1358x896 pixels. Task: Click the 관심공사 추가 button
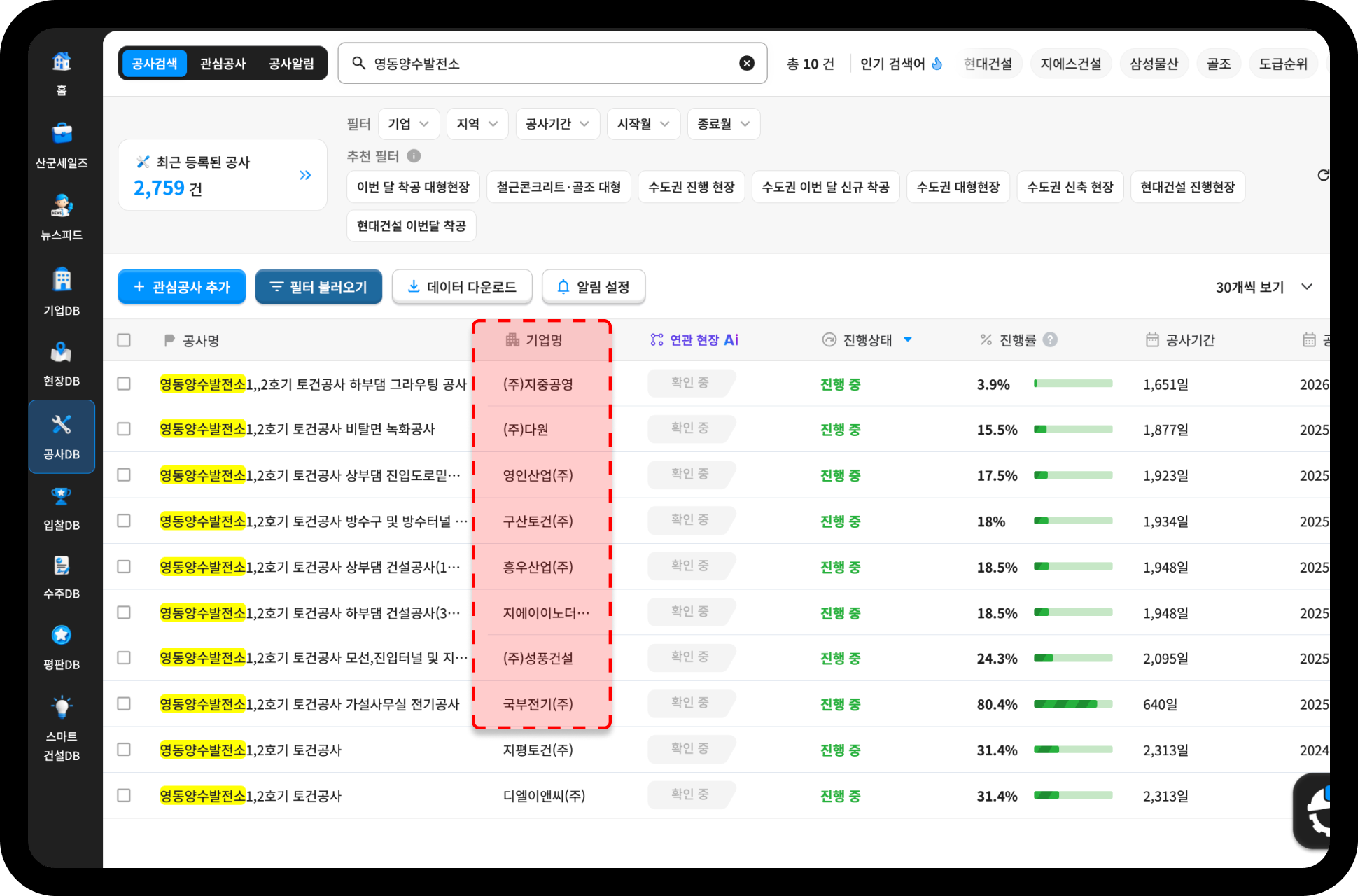[x=182, y=287]
